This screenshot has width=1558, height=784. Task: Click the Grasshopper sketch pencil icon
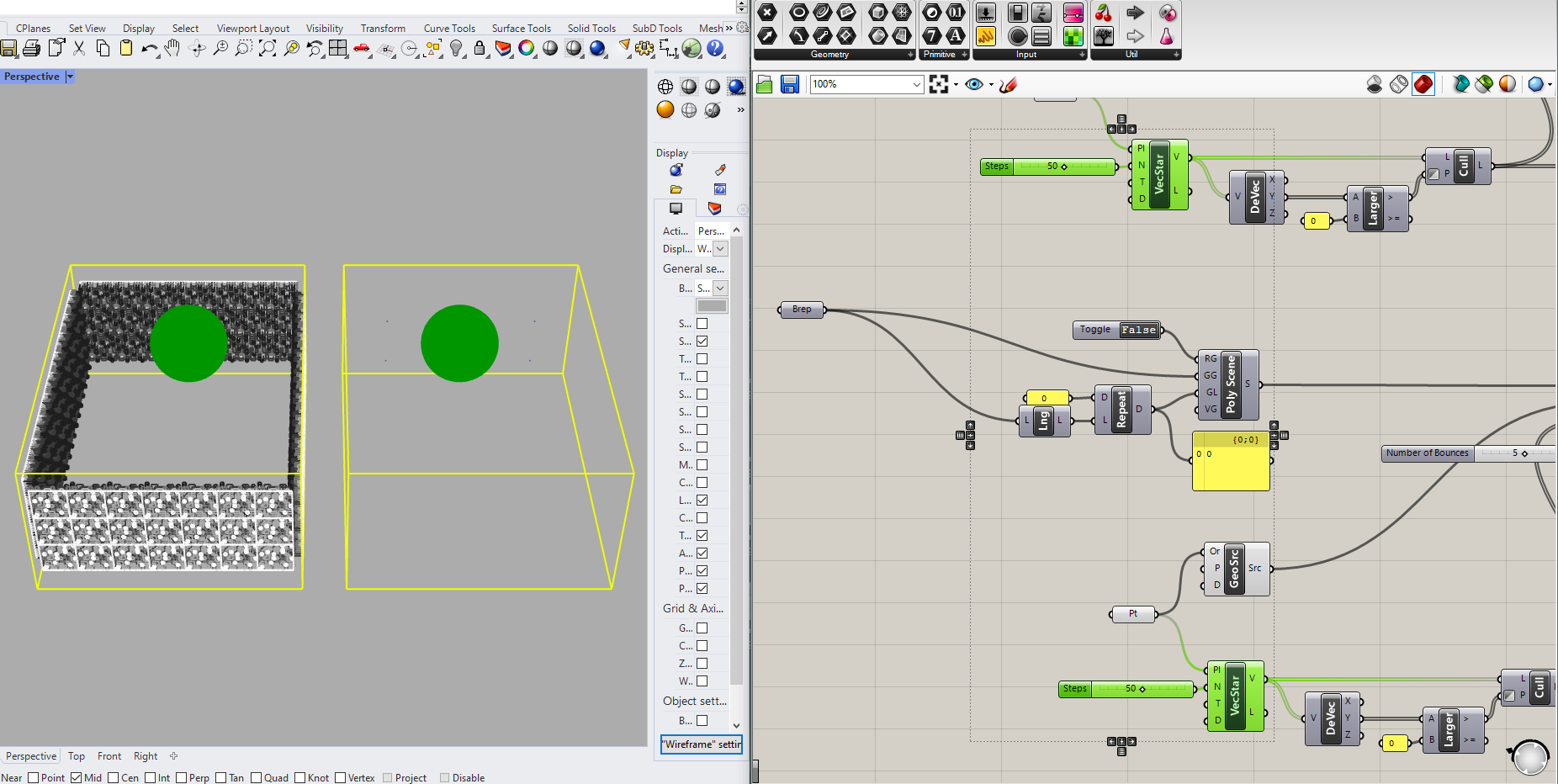pyautogui.click(x=1009, y=84)
